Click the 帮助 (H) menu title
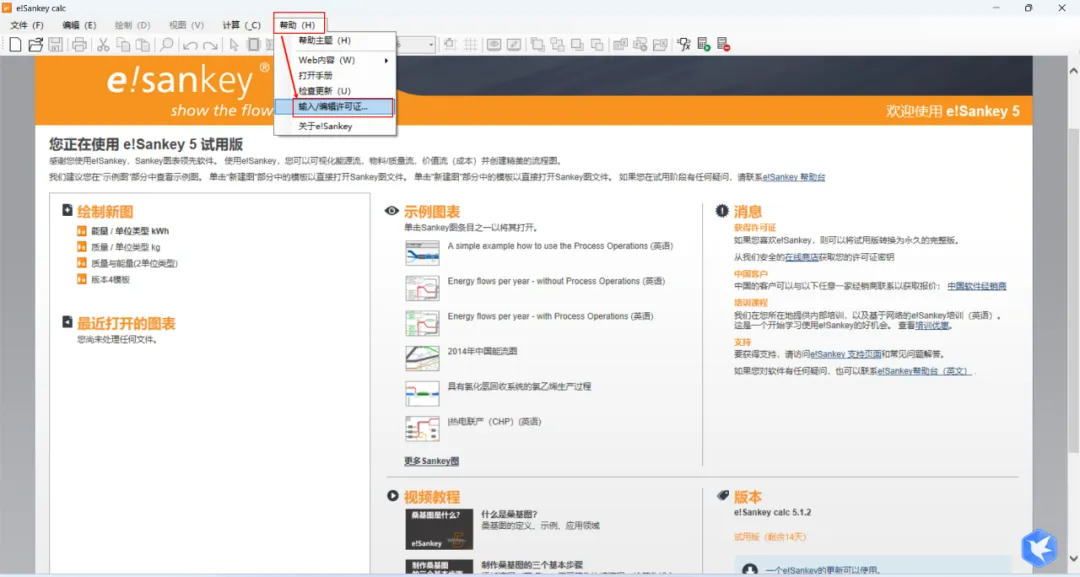 tap(298, 25)
